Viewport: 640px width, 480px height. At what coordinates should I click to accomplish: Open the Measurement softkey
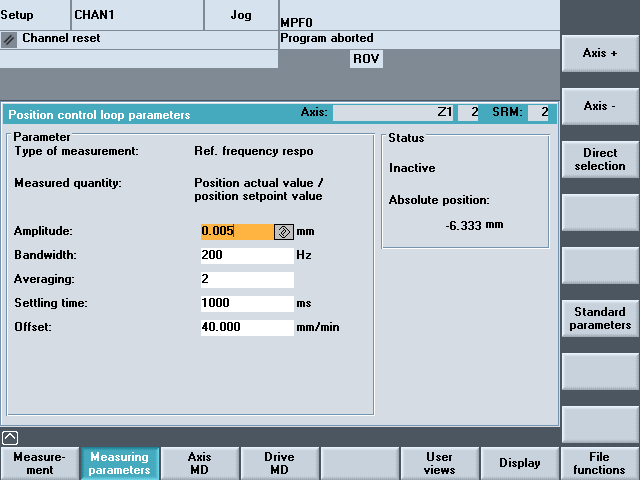40,463
